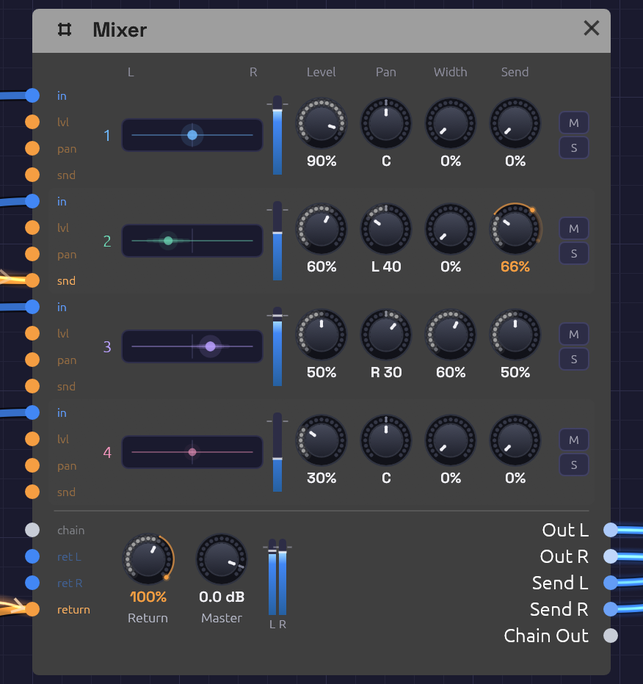Click channel 1 level meter
The image size is (643, 684).
pos(277,135)
